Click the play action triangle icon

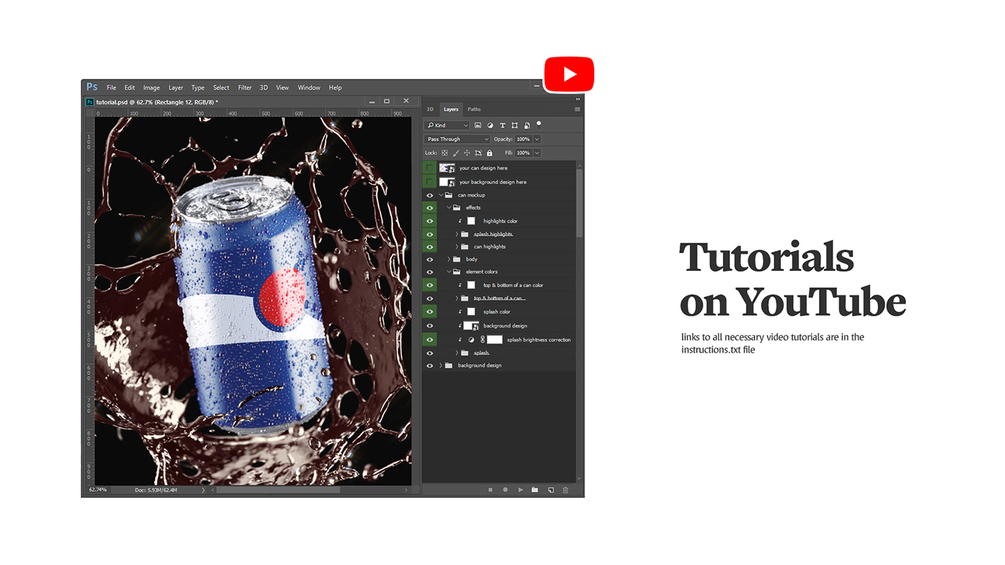point(520,490)
